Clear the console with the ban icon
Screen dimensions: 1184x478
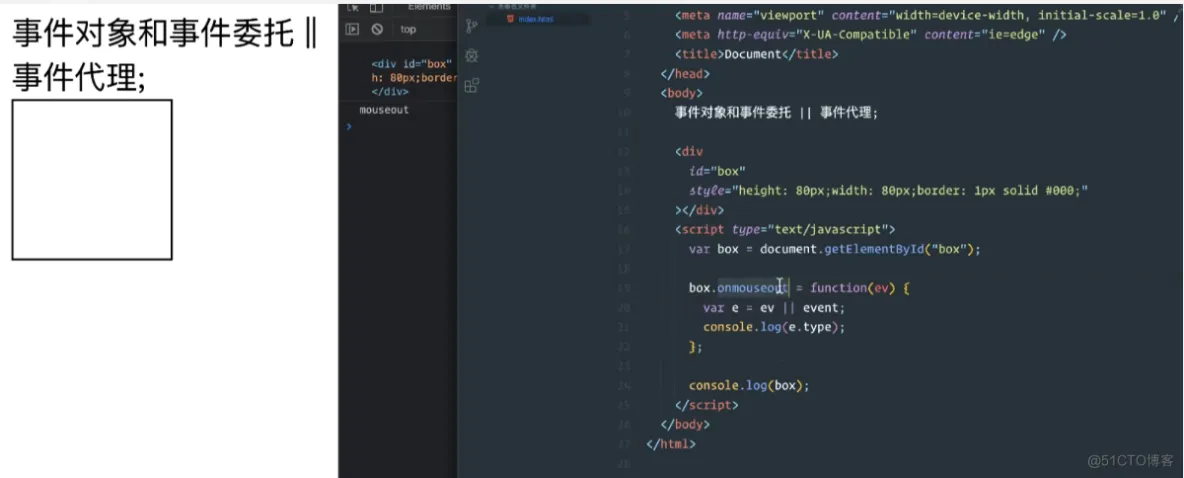pos(377,29)
